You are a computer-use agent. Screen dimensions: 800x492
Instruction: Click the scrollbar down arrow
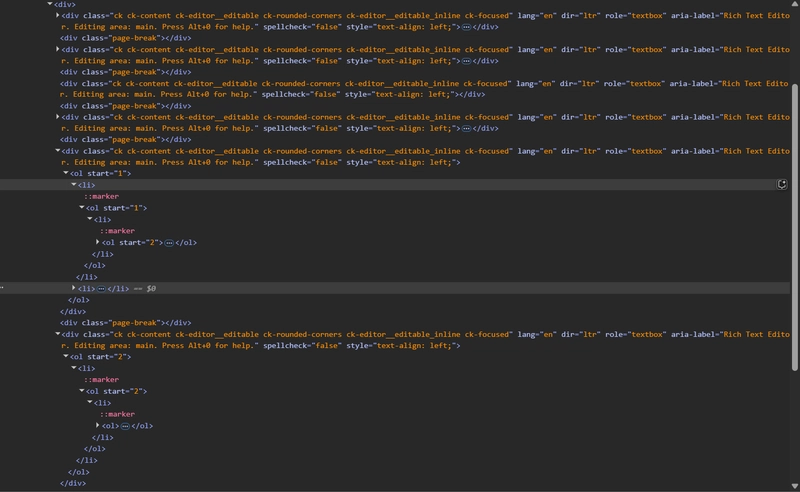(794, 486)
